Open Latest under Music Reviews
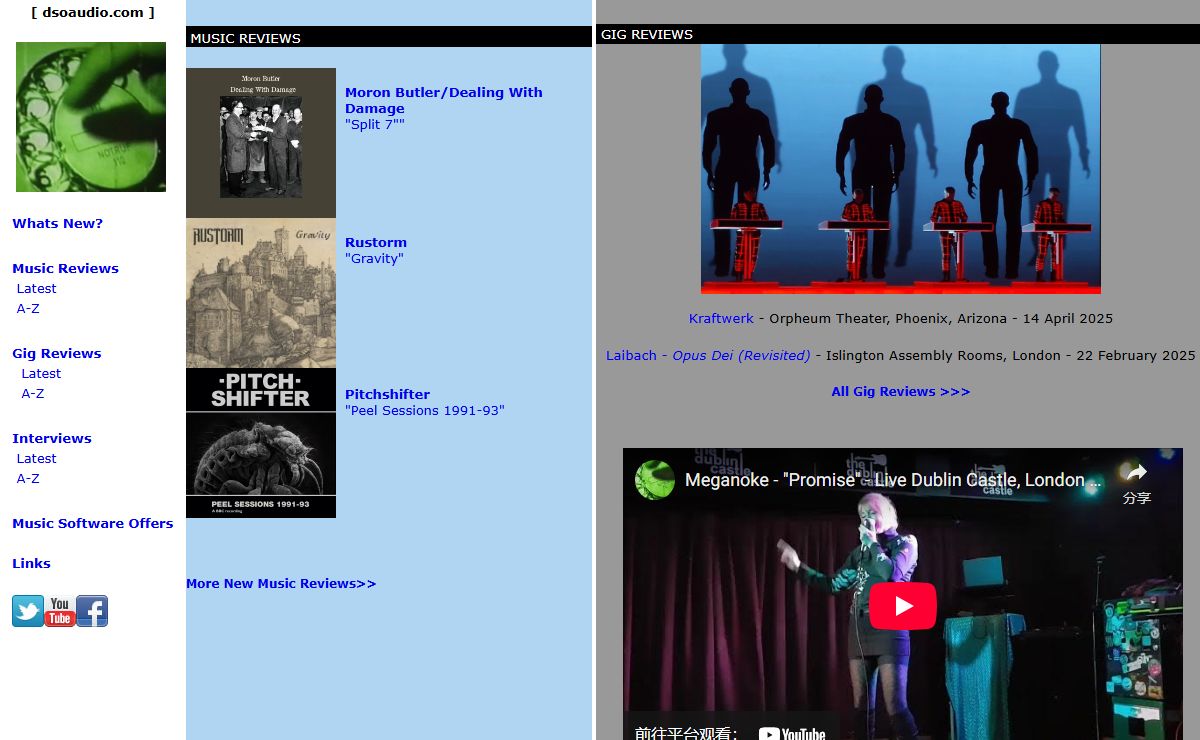1200x740 pixels. 36,288
